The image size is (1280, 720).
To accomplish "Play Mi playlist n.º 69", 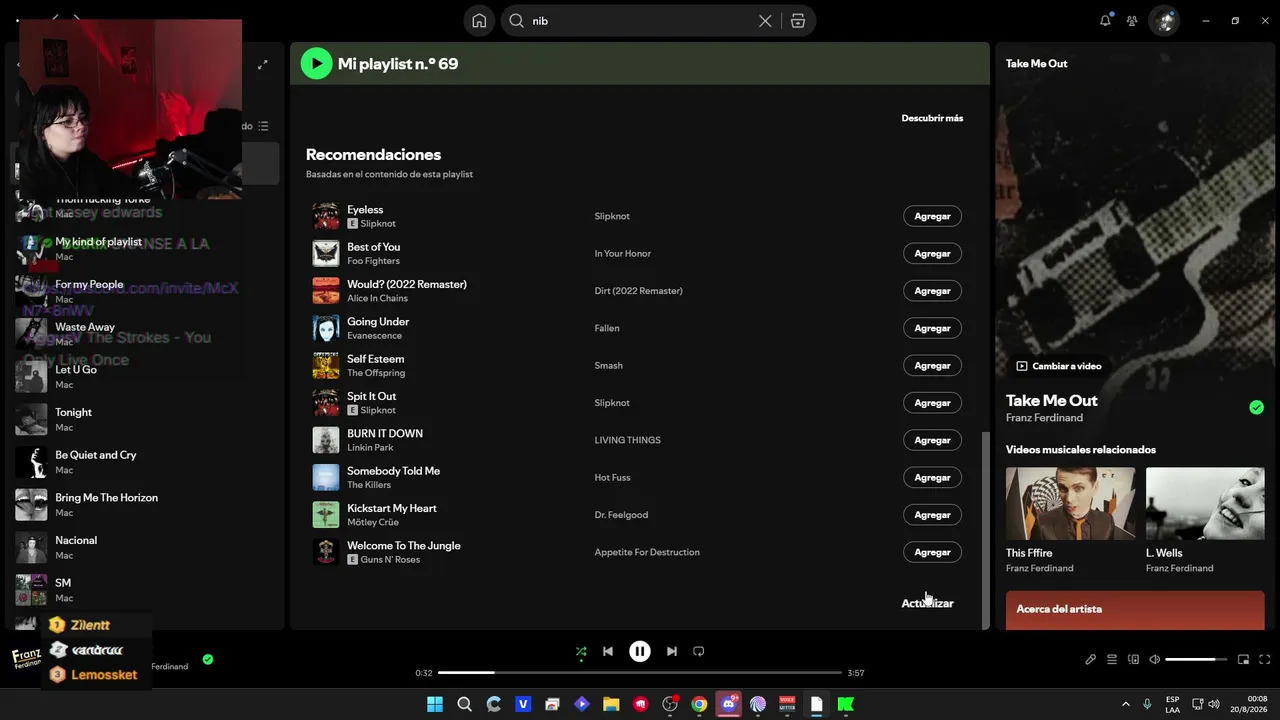I will tap(316, 64).
